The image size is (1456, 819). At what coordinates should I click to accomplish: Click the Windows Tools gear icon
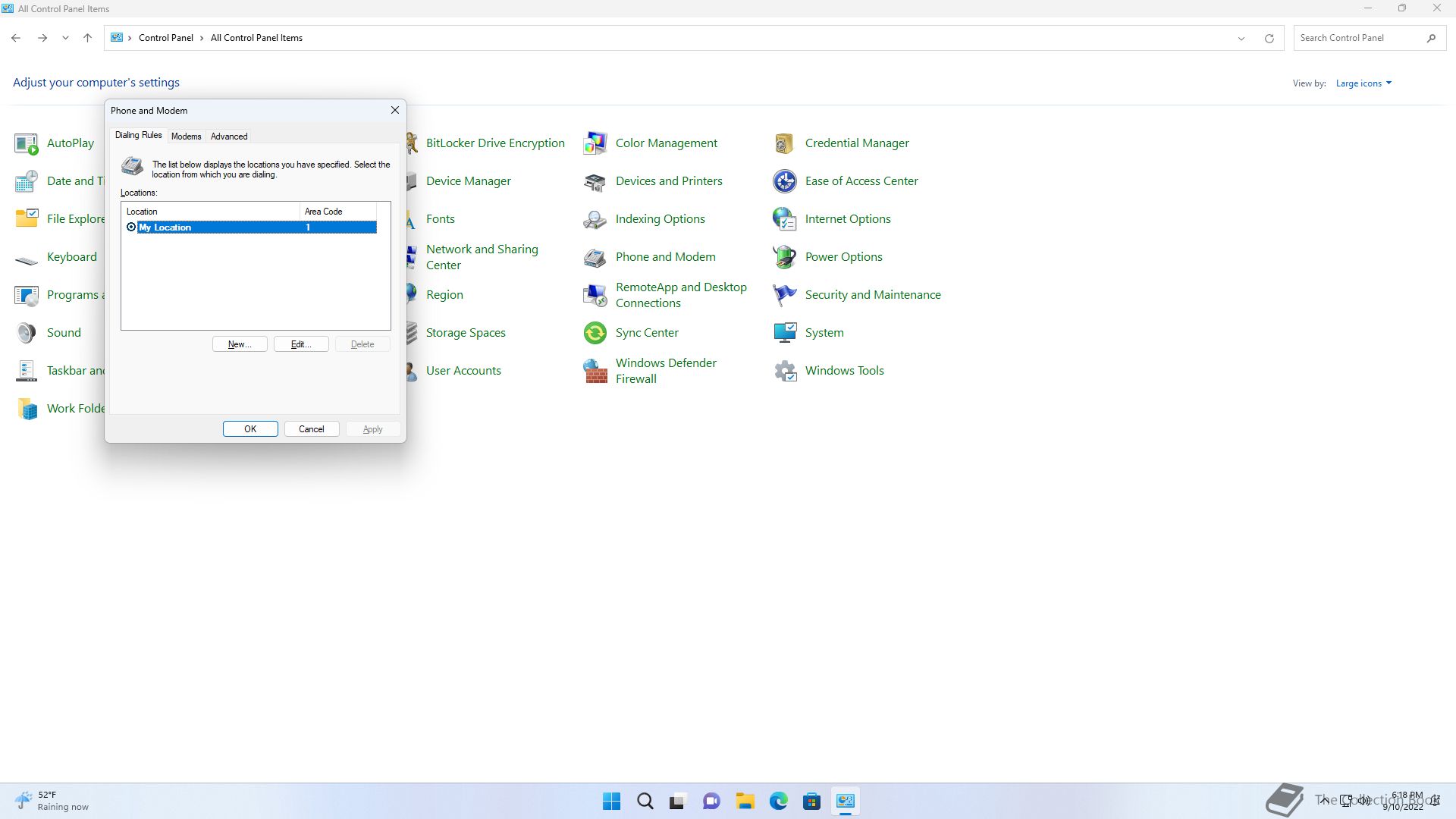[785, 371]
